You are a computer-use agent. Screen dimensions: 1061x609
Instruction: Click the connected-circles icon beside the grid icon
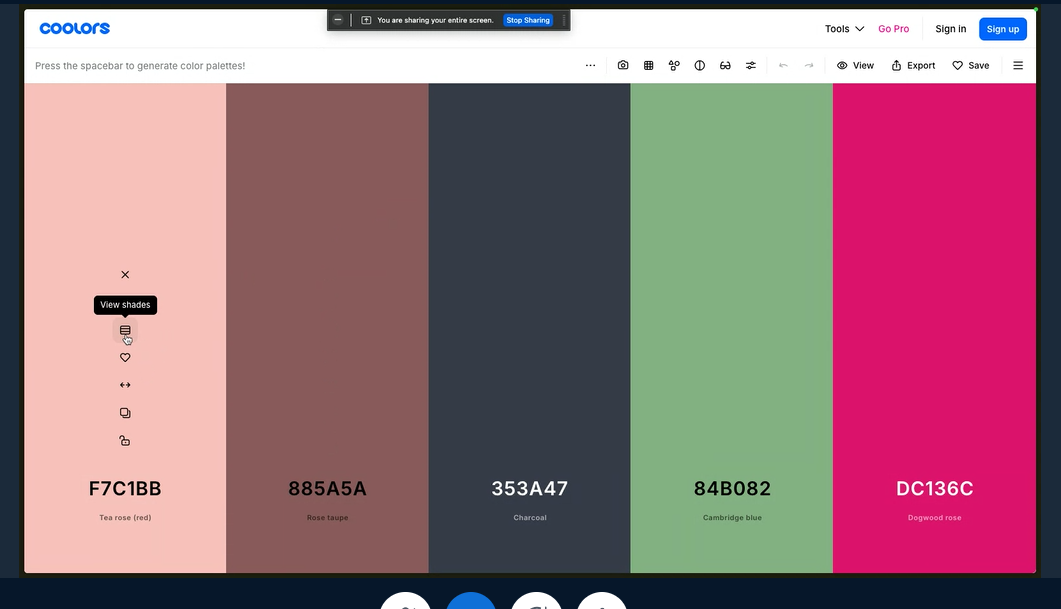click(674, 66)
